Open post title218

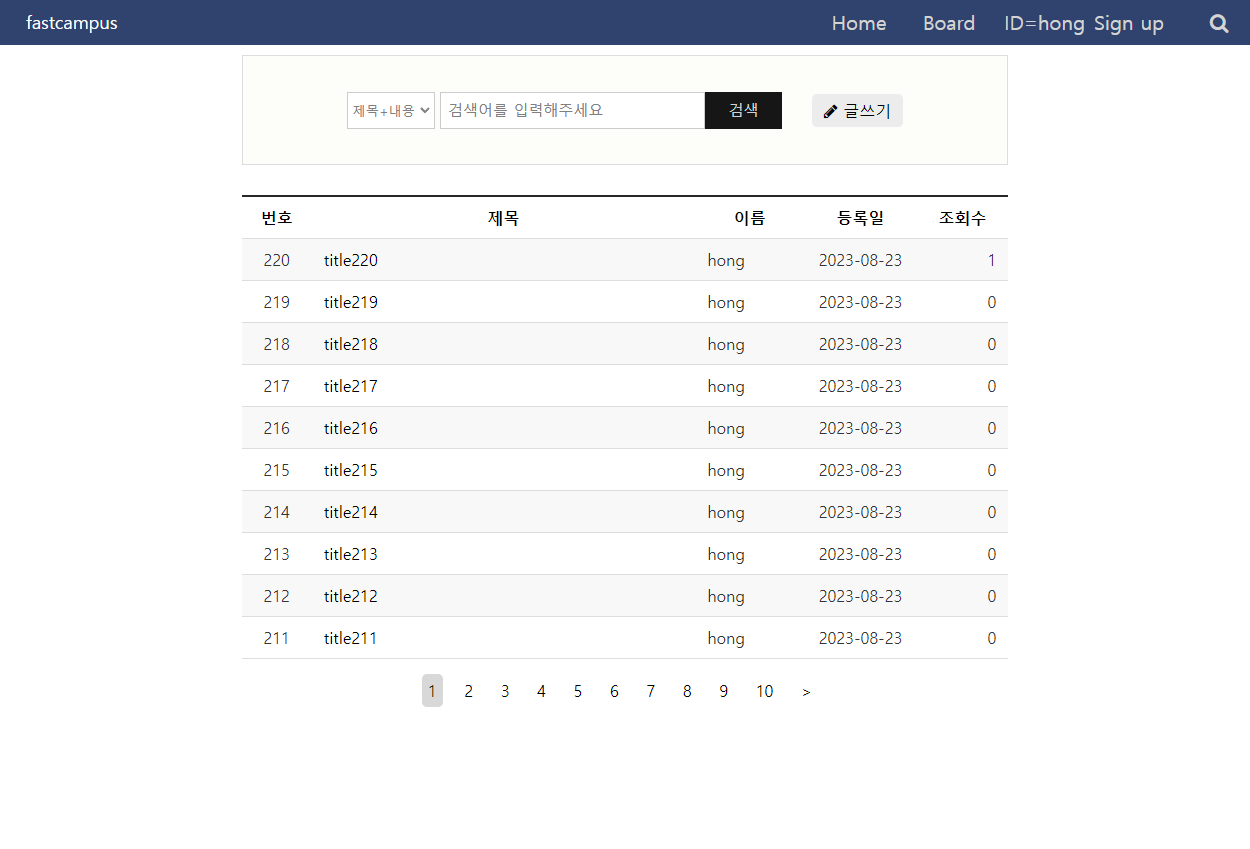click(x=351, y=344)
